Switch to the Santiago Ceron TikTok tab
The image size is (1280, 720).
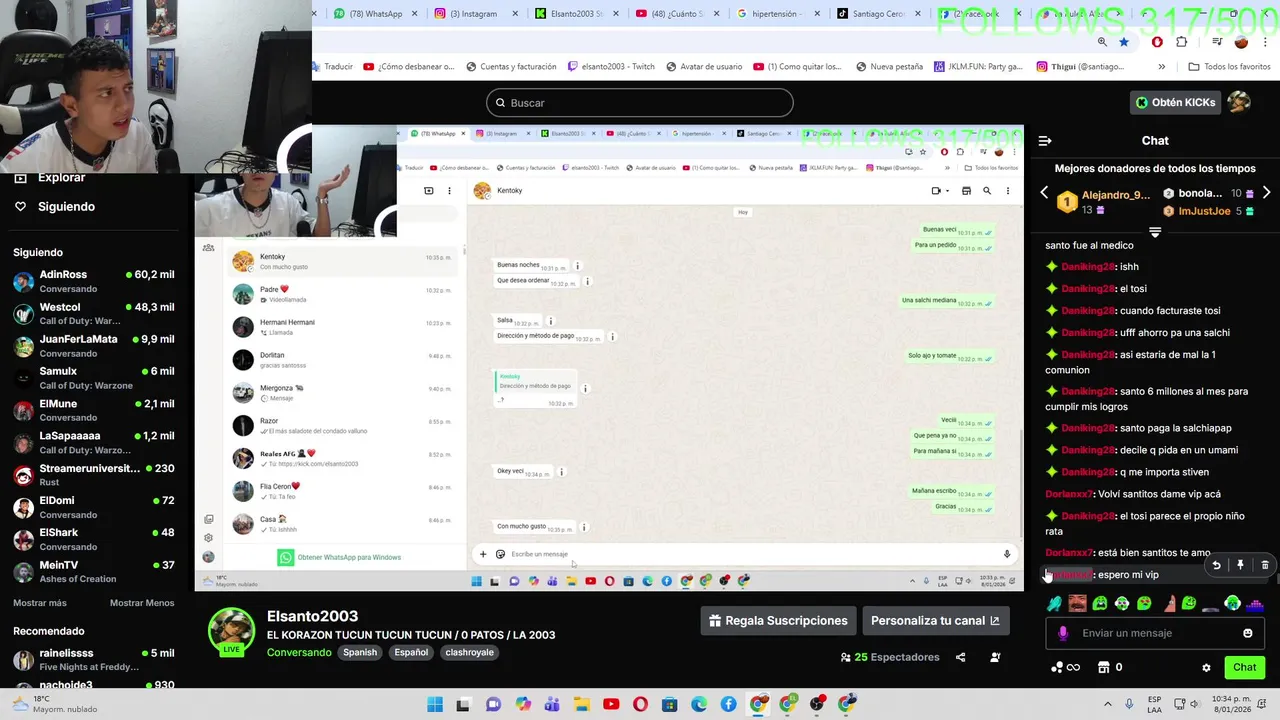tap(877, 14)
